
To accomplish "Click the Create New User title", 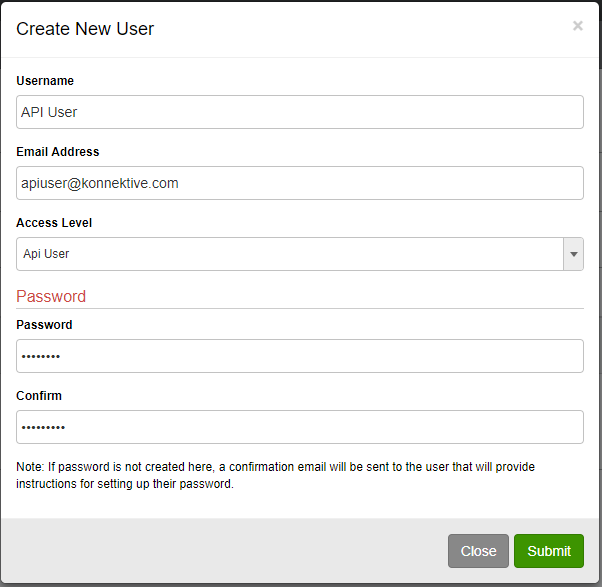I will pyautogui.click(x=85, y=29).
